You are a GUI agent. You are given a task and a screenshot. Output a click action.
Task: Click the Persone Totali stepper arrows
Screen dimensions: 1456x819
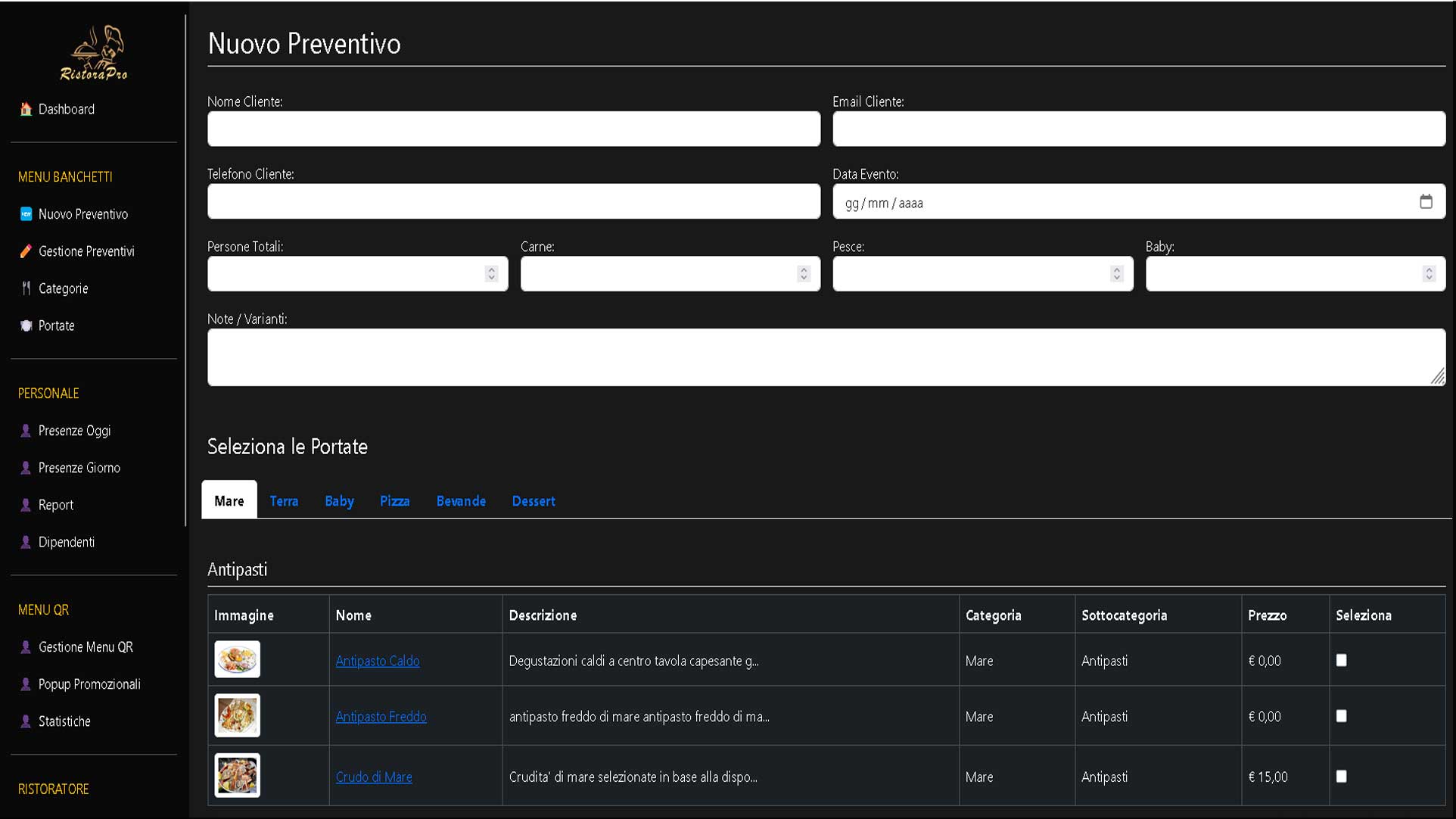(491, 273)
